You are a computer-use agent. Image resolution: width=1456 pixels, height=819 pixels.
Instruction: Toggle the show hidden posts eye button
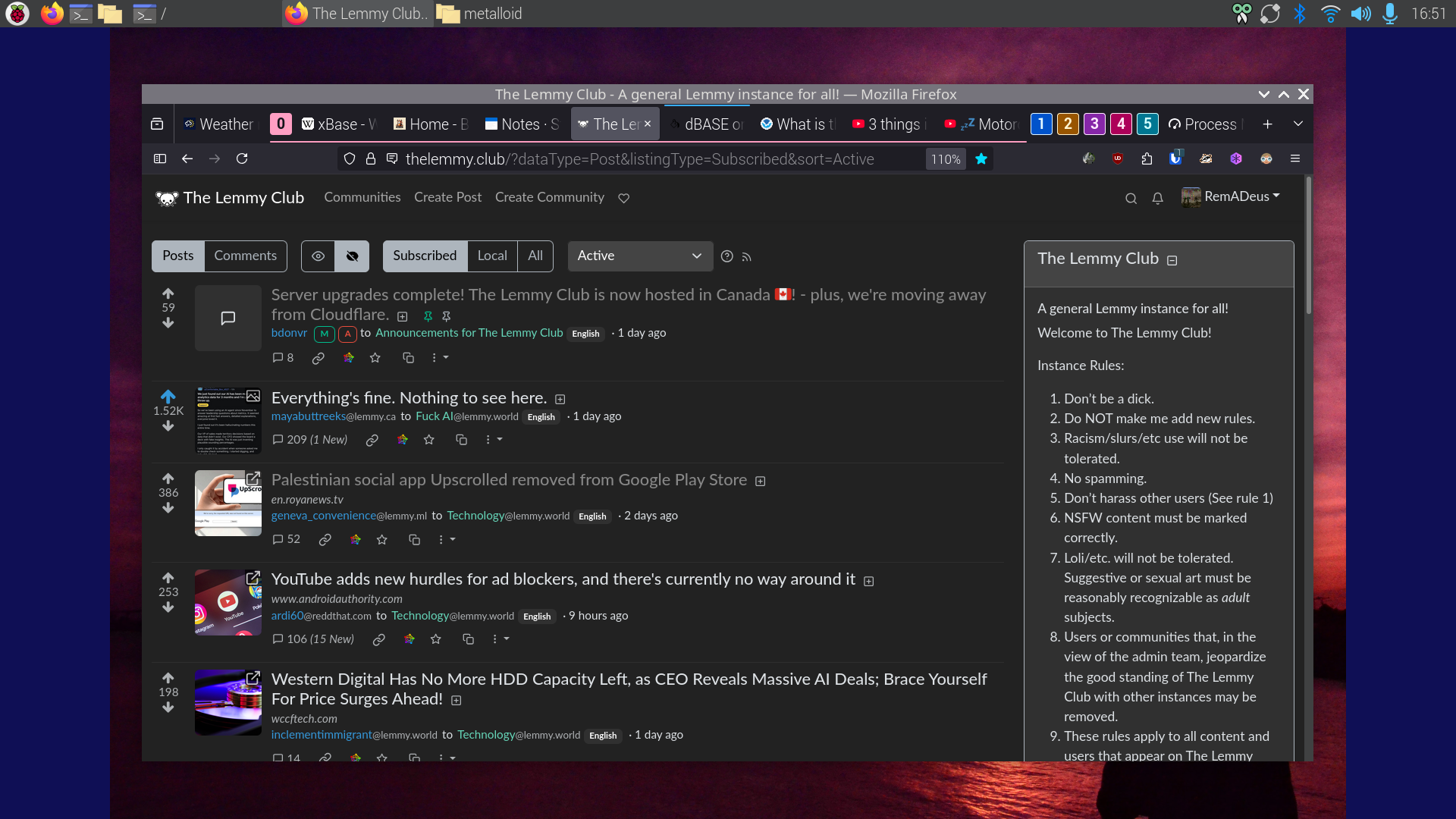tap(318, 256)
